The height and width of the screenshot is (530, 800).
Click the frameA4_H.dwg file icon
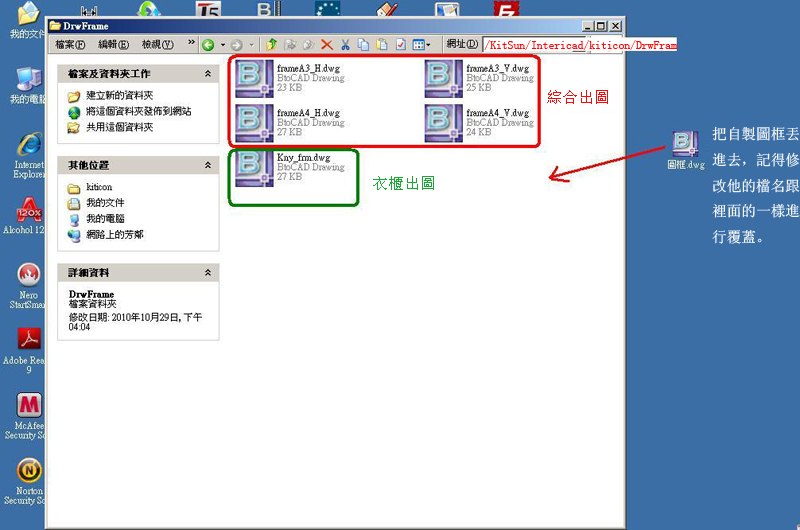[255, 124]
